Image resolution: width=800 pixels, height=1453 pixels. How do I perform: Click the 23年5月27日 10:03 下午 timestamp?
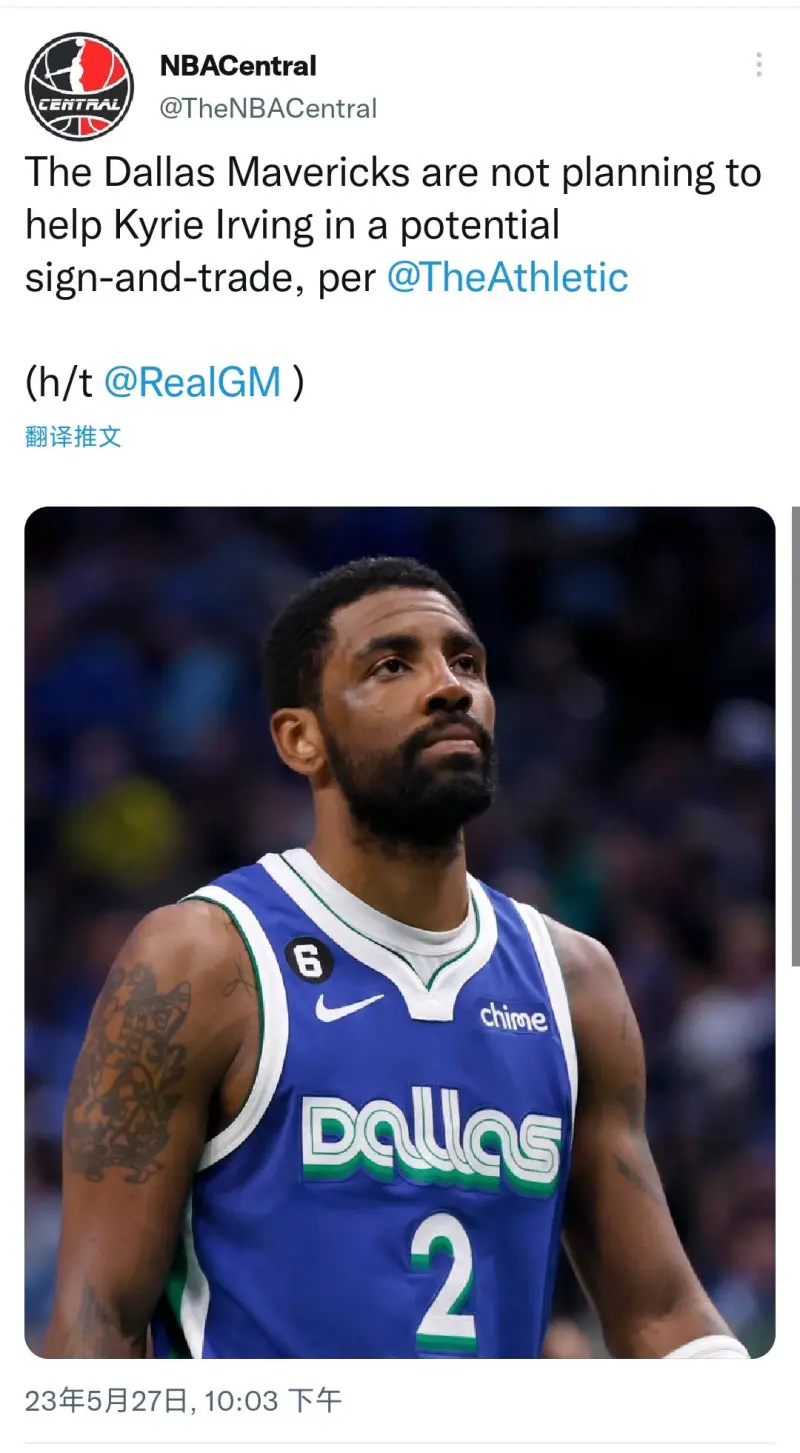tap(183, 1400)
